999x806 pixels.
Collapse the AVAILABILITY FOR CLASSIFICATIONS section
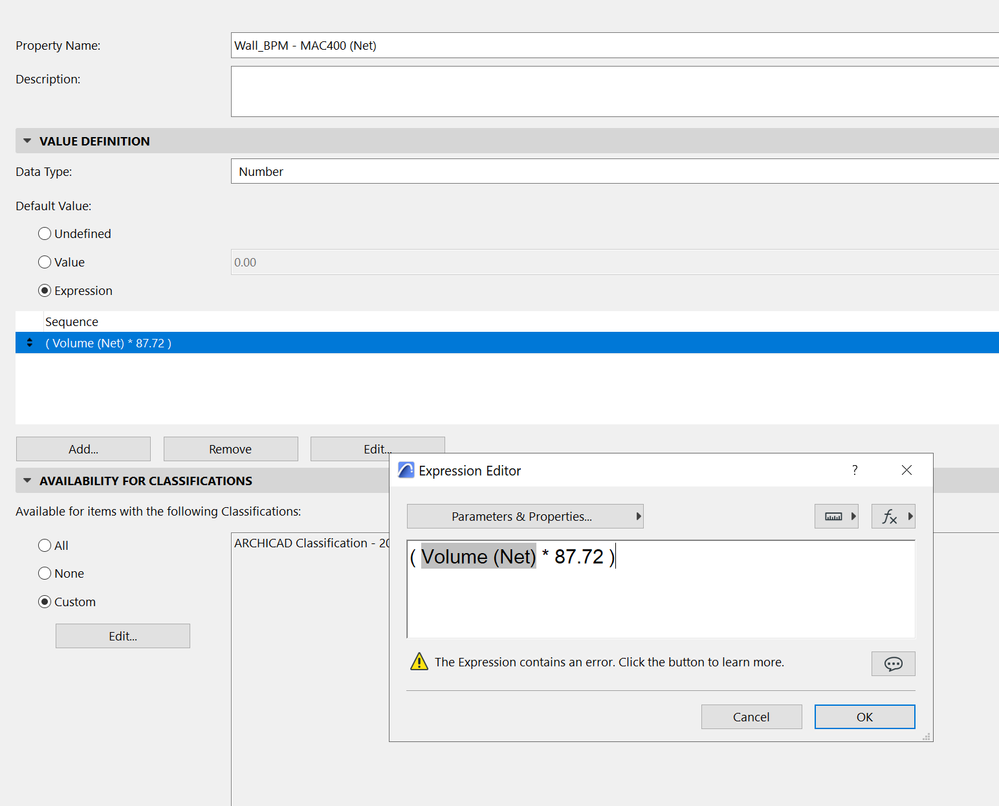pyautogui.click(x=27, y=480)
